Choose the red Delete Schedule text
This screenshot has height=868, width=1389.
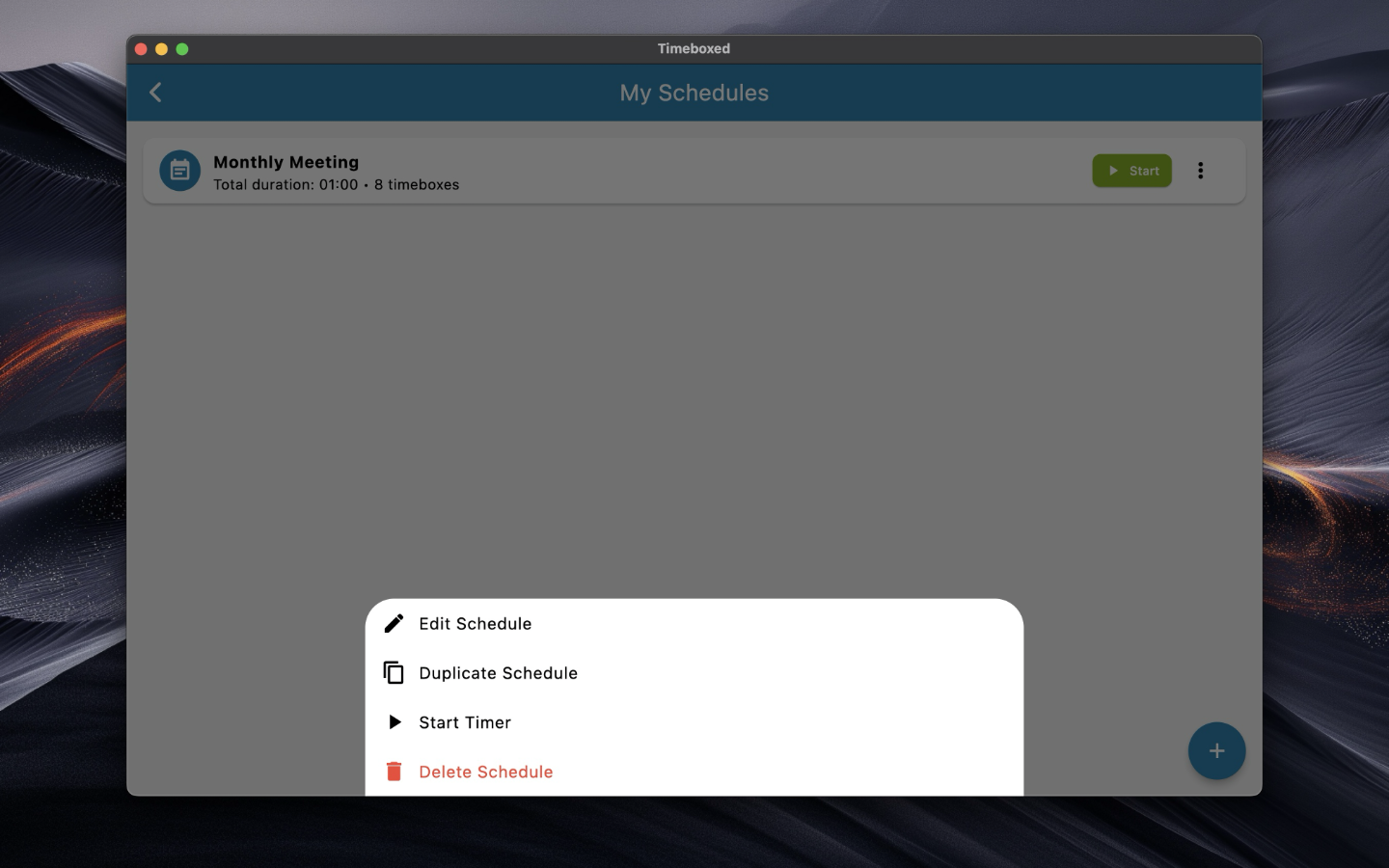coord(486,772)
